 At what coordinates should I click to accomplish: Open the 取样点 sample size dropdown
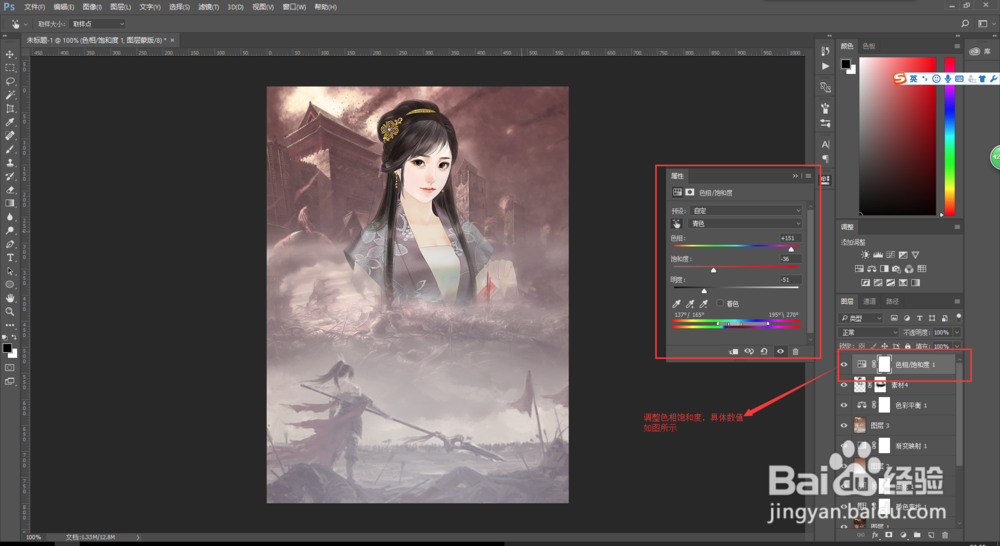click(x=98, y=24)
